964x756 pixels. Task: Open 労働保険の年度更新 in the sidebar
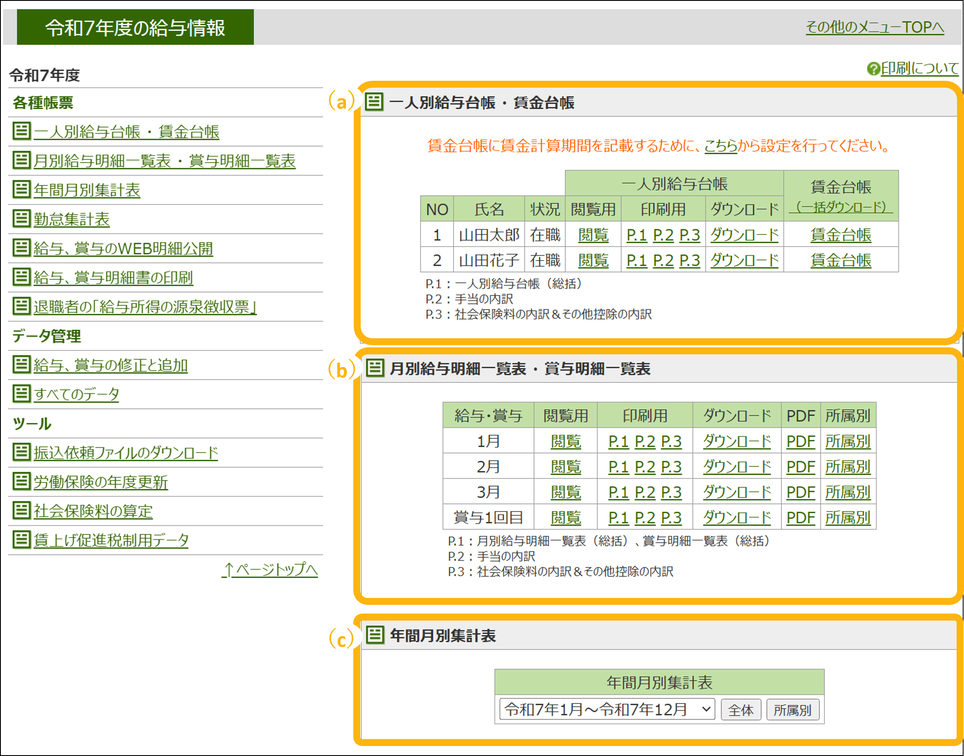[101, 482]
